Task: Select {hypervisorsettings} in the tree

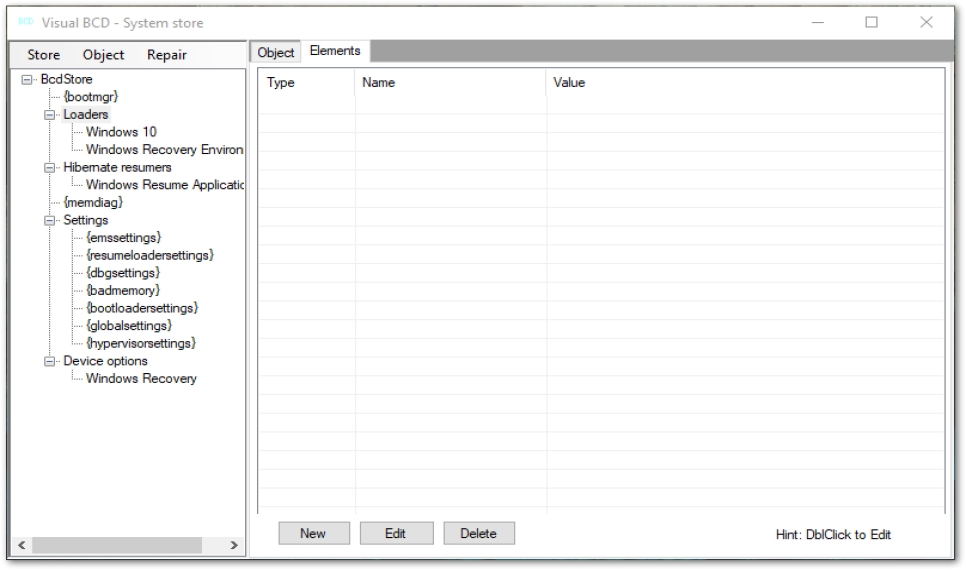Action: click(x=140, y=344)
